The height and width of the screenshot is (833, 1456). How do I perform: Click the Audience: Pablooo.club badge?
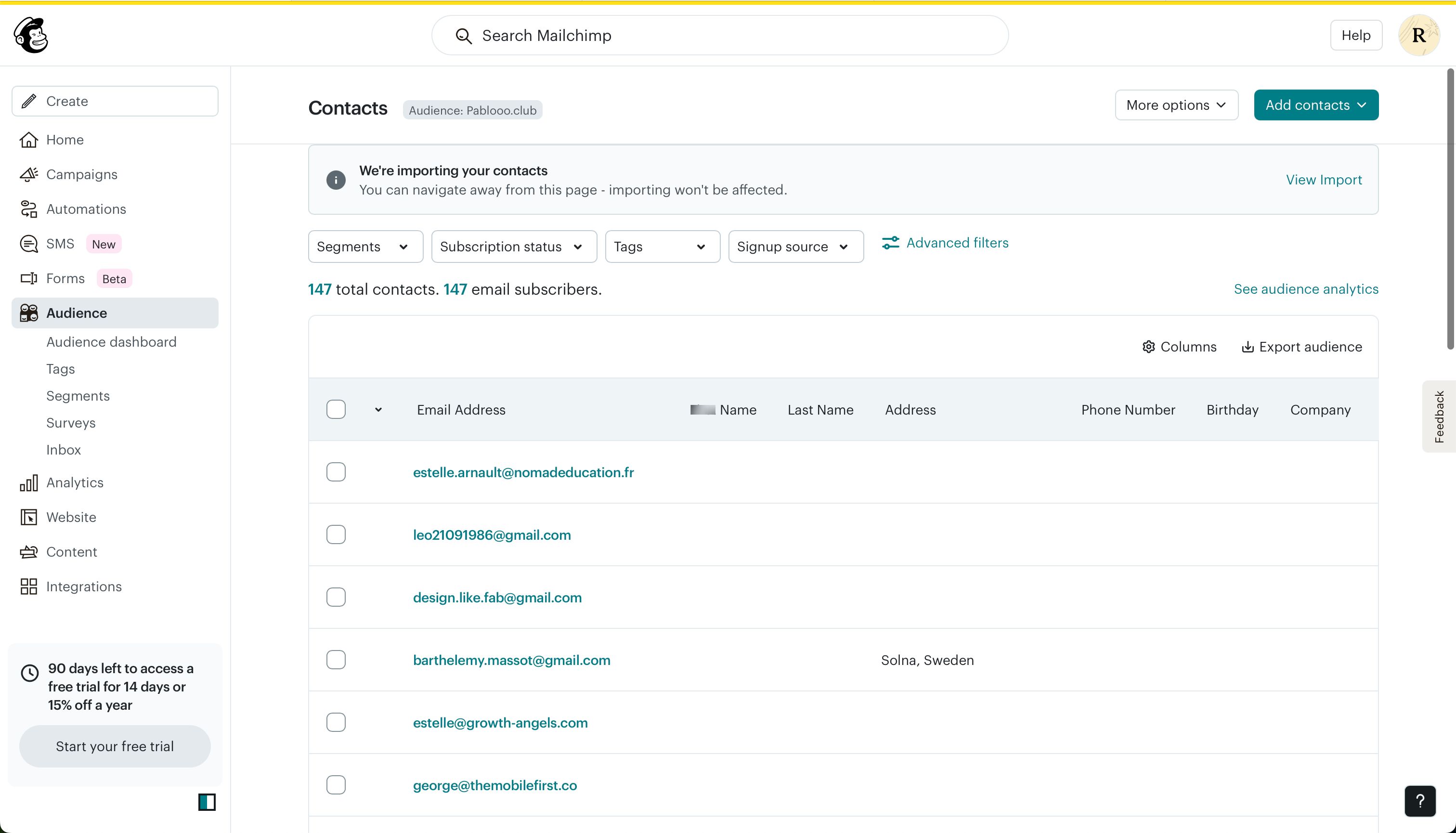tap(472, 110)
